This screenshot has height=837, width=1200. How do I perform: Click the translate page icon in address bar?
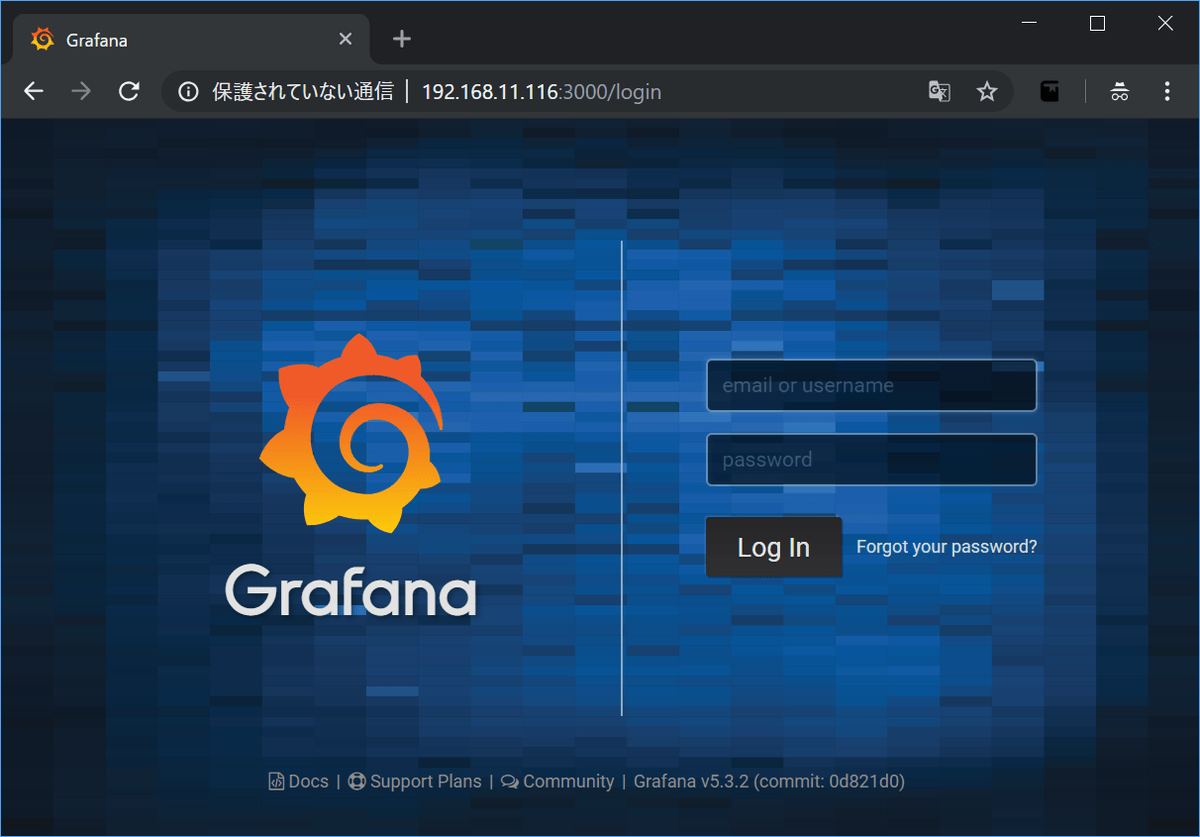(939, 92)
